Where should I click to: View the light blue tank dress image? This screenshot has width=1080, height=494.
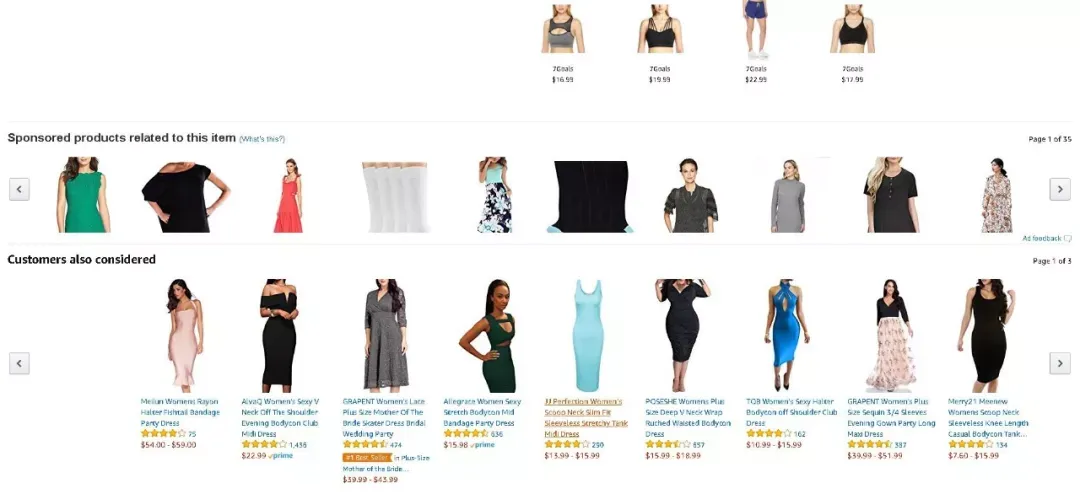(x=588, y=336)
